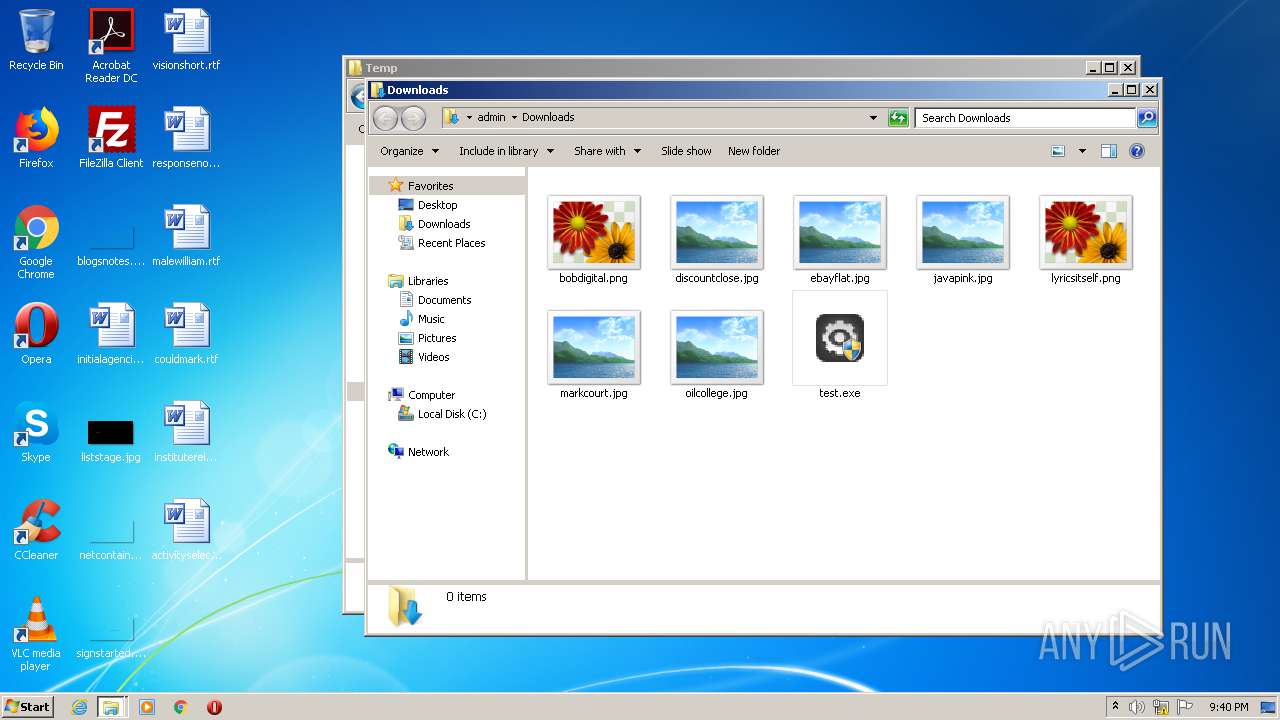
Task: Open CCleaner desktop shortcut
Action: (36, 530)
